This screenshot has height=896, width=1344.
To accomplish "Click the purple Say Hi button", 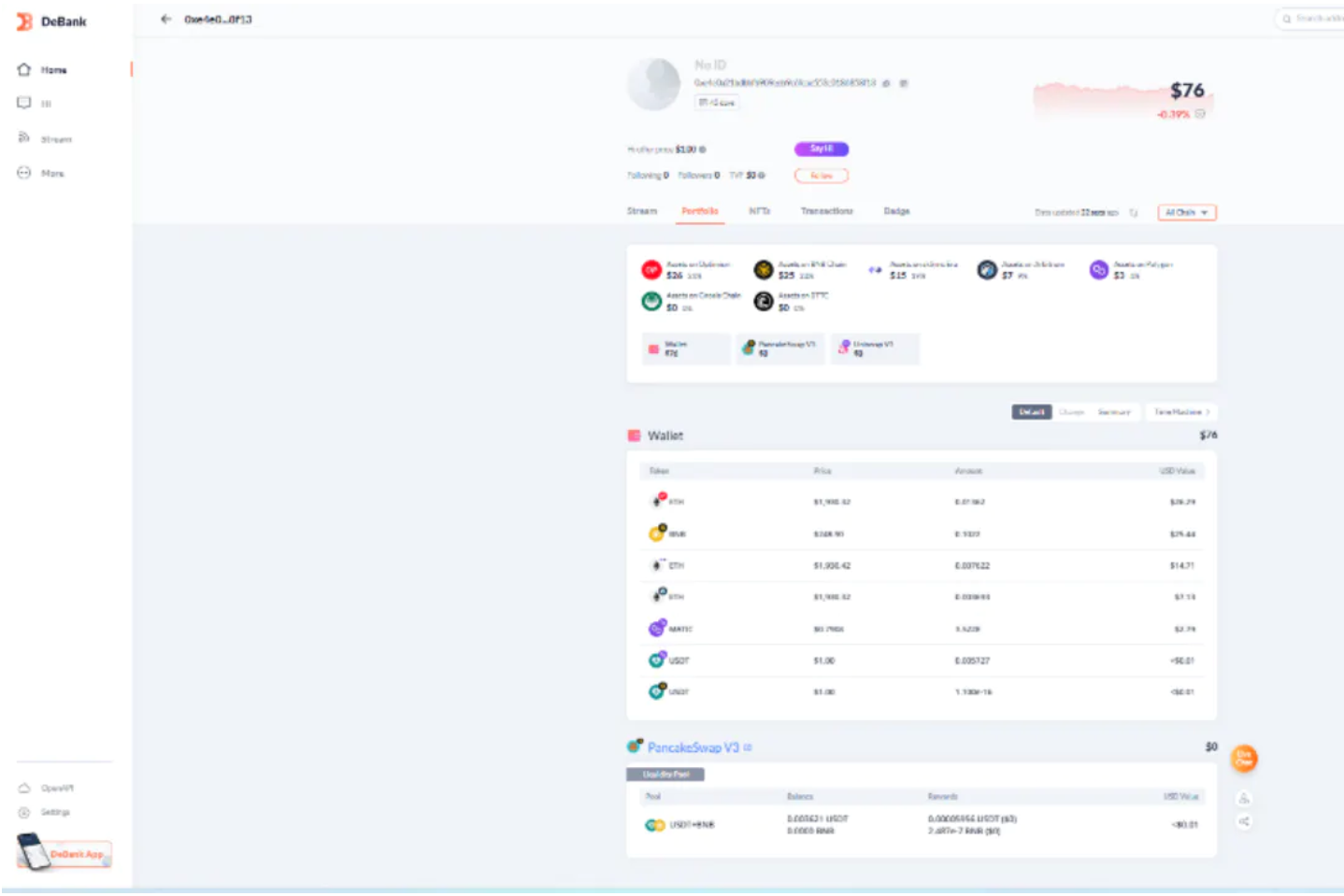I will click(x=821, y=149).
